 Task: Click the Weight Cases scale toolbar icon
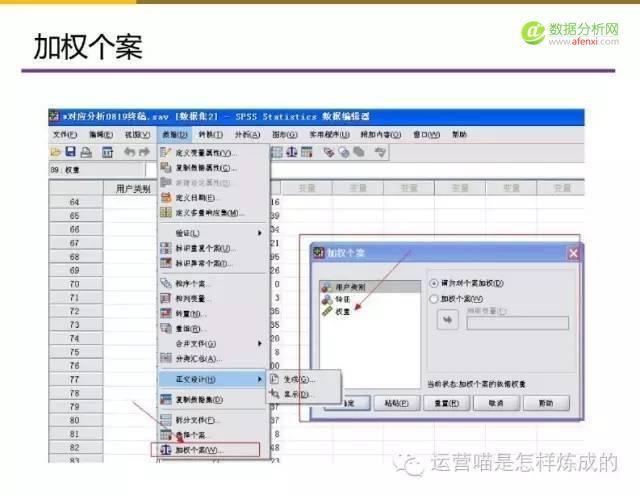(x=291, y=152)
